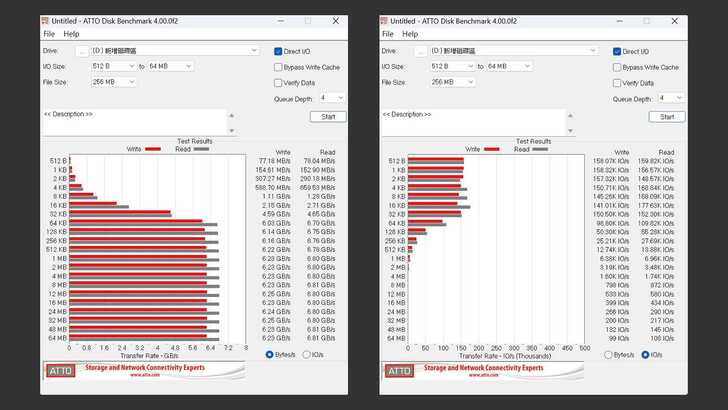Minimize the right ATTO Disk Benchmark window
Screen dimensions: 728x410
[x=620, y=21]
